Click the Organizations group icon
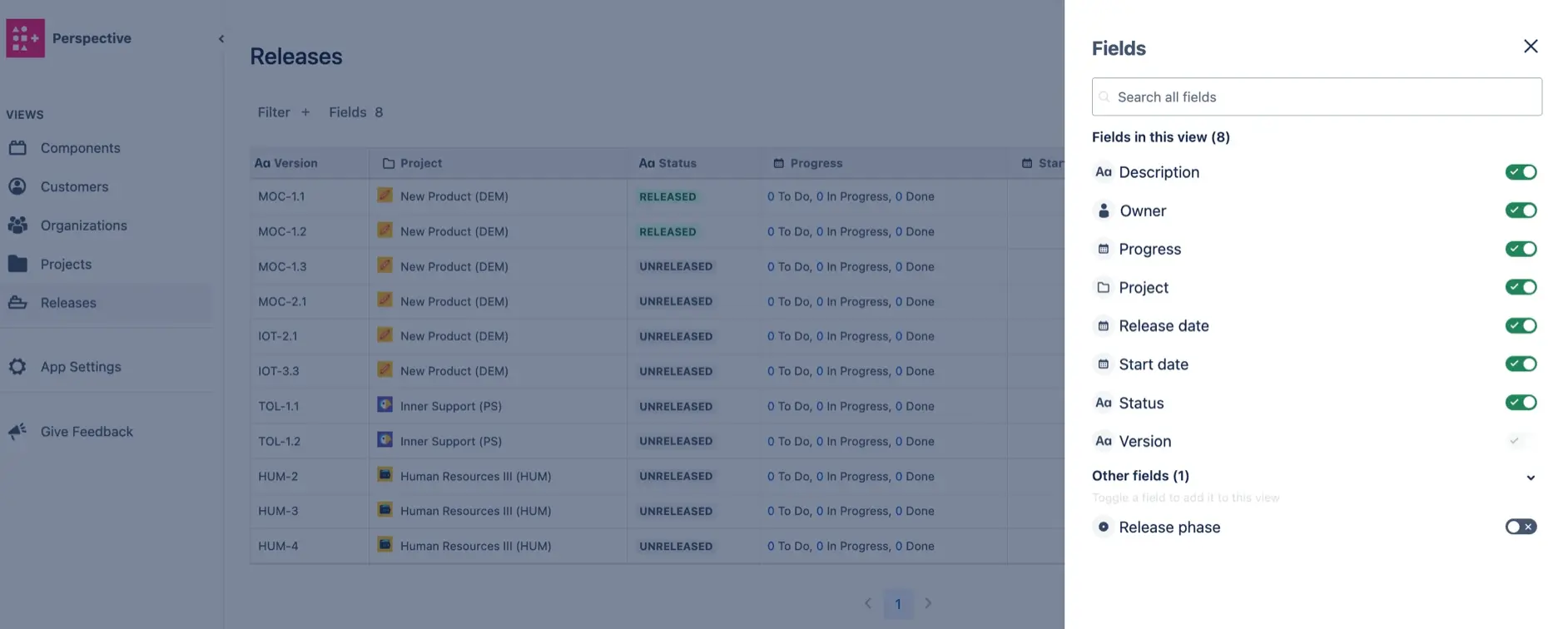This screenshot has height=629, width=1568. coord(17,225)
